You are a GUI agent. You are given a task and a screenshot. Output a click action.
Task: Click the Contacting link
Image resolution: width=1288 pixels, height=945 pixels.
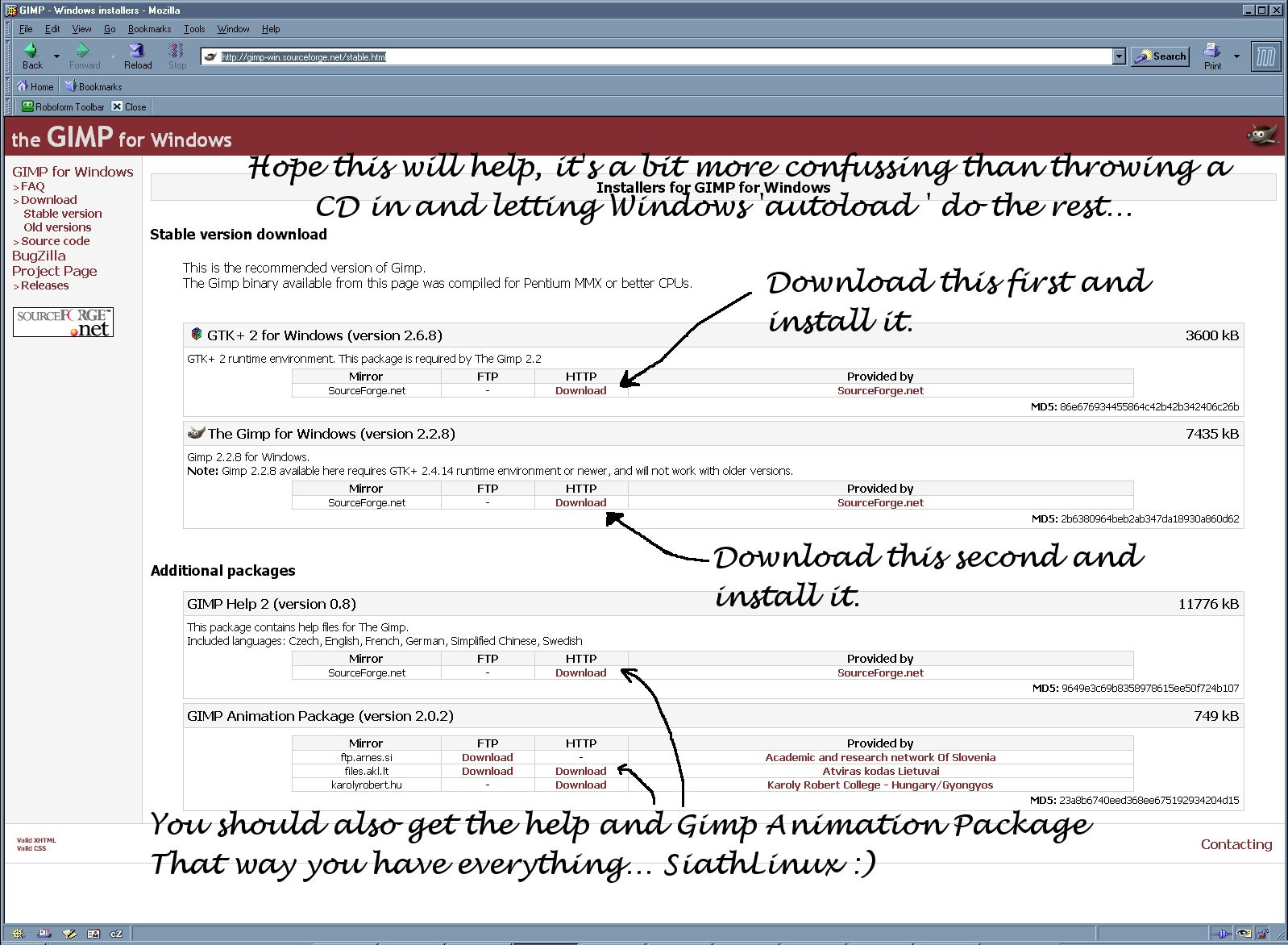tap(1236, 844)
